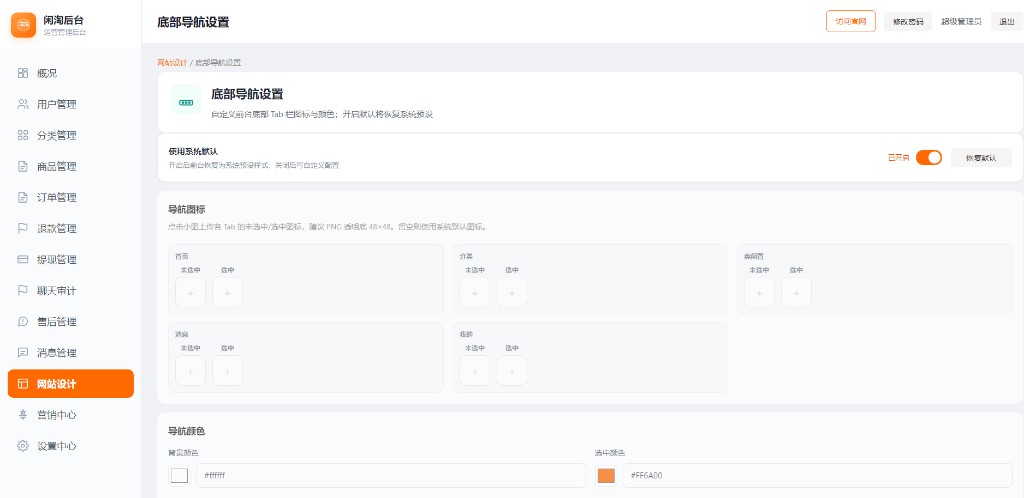The image size is (1024, 498).
Task: Upload the 我的 未选中 icon tile
Action: pyautogui.click(x=475, y=371)
